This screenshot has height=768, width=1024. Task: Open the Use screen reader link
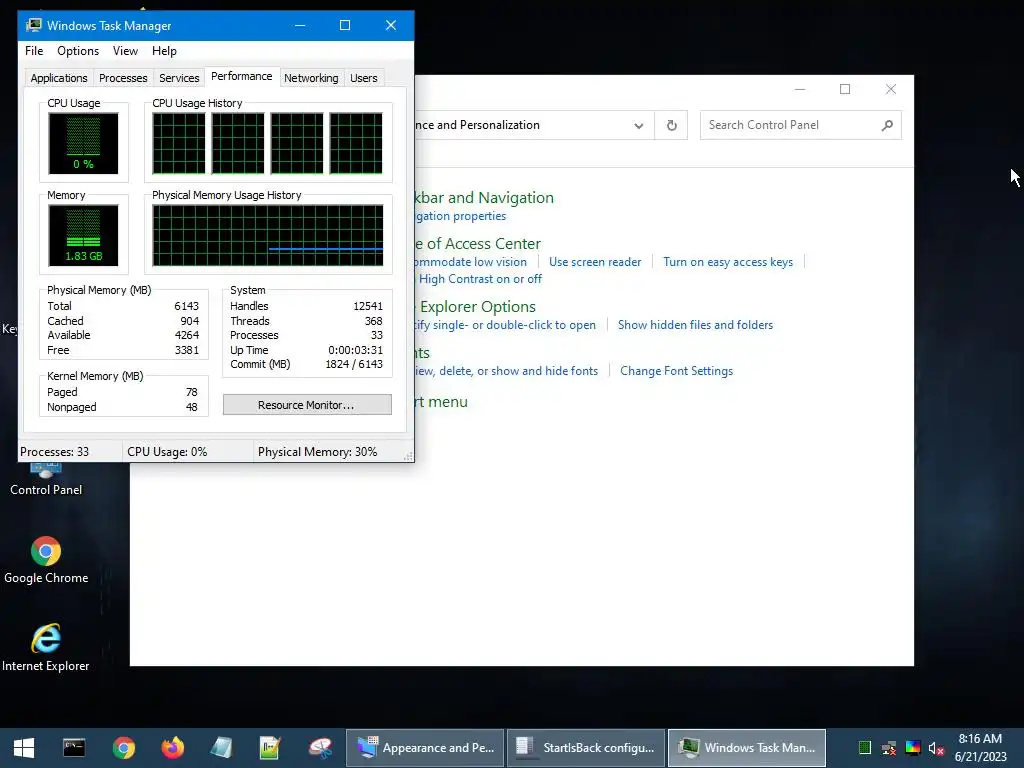coord(595,262)
